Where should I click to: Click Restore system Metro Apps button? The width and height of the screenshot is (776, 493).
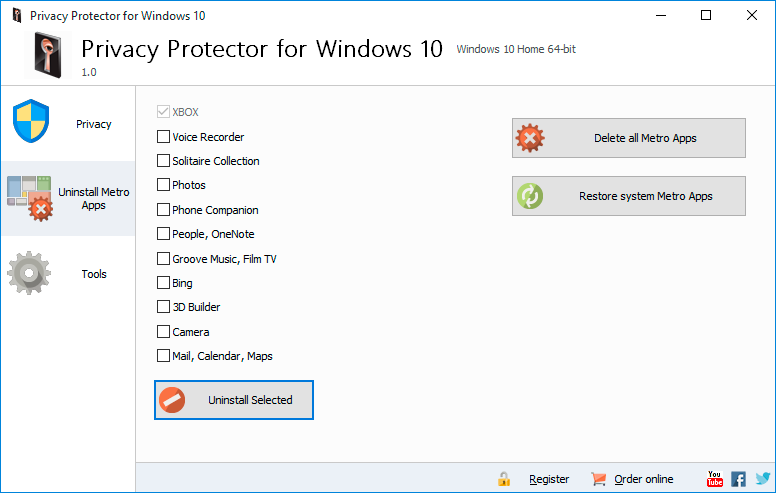629,196
